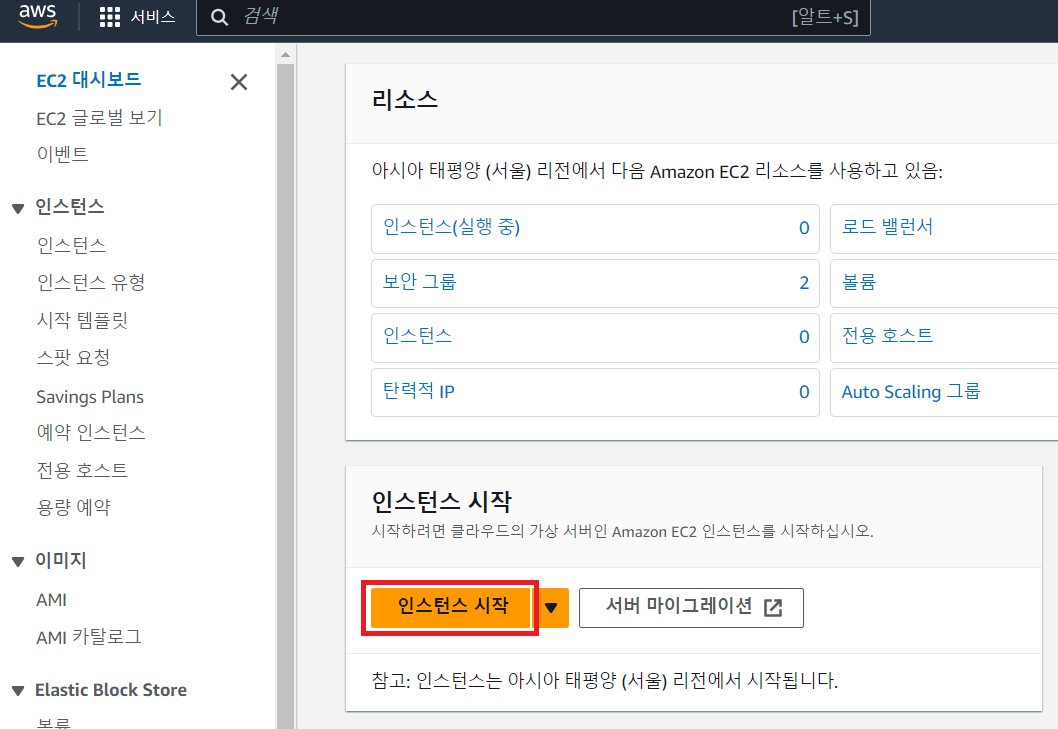This screenshot has width=1058, height=729.
Task: Go to 이벤트 in sidebar
Action: tap(62, 154)
